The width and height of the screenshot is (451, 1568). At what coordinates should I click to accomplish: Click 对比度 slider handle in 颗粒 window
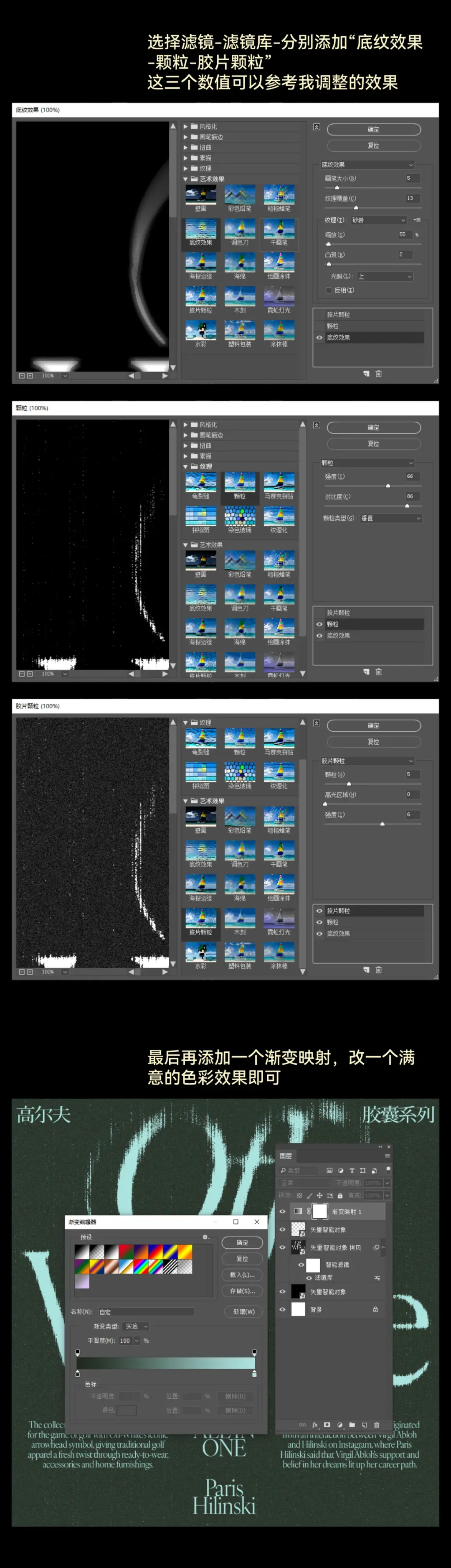(x=407, y=506)
